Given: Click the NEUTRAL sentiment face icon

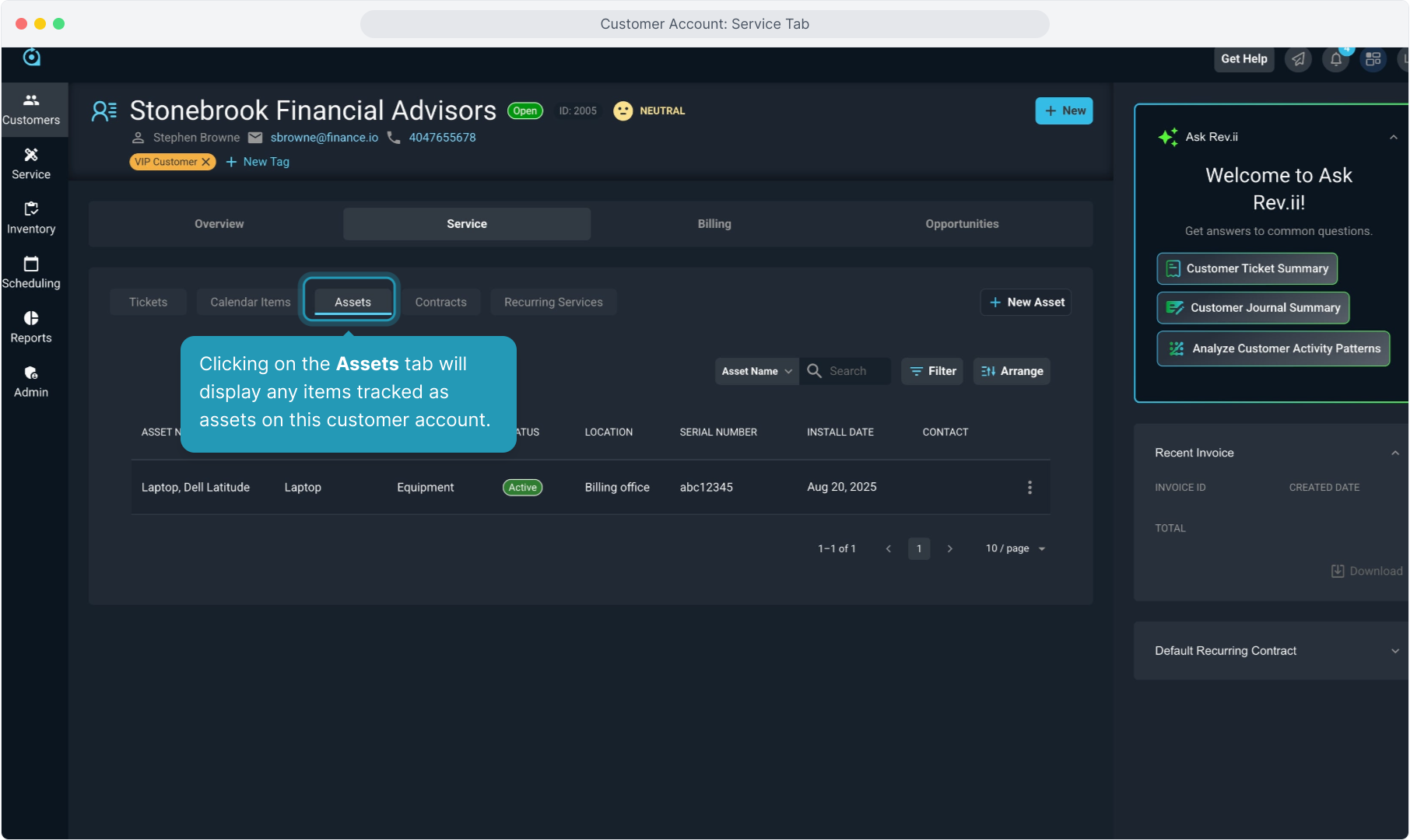Looking at the screenshot, I should [x=623, y=111].
